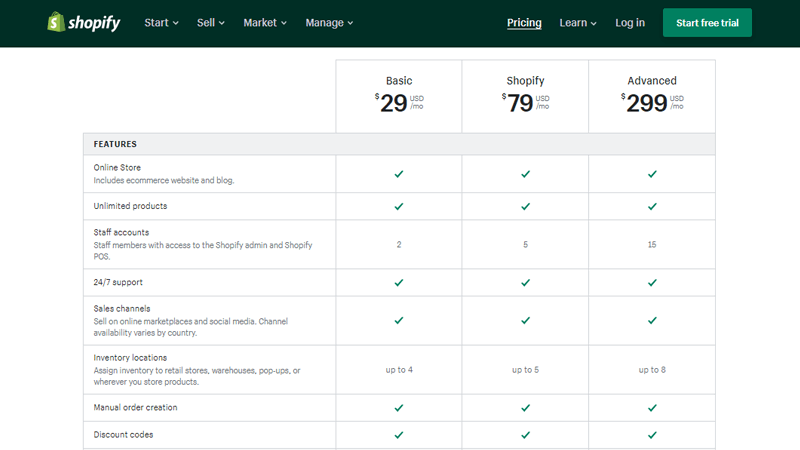Click 'Sell on online marketplaces' description text

(x=190, y=327)
